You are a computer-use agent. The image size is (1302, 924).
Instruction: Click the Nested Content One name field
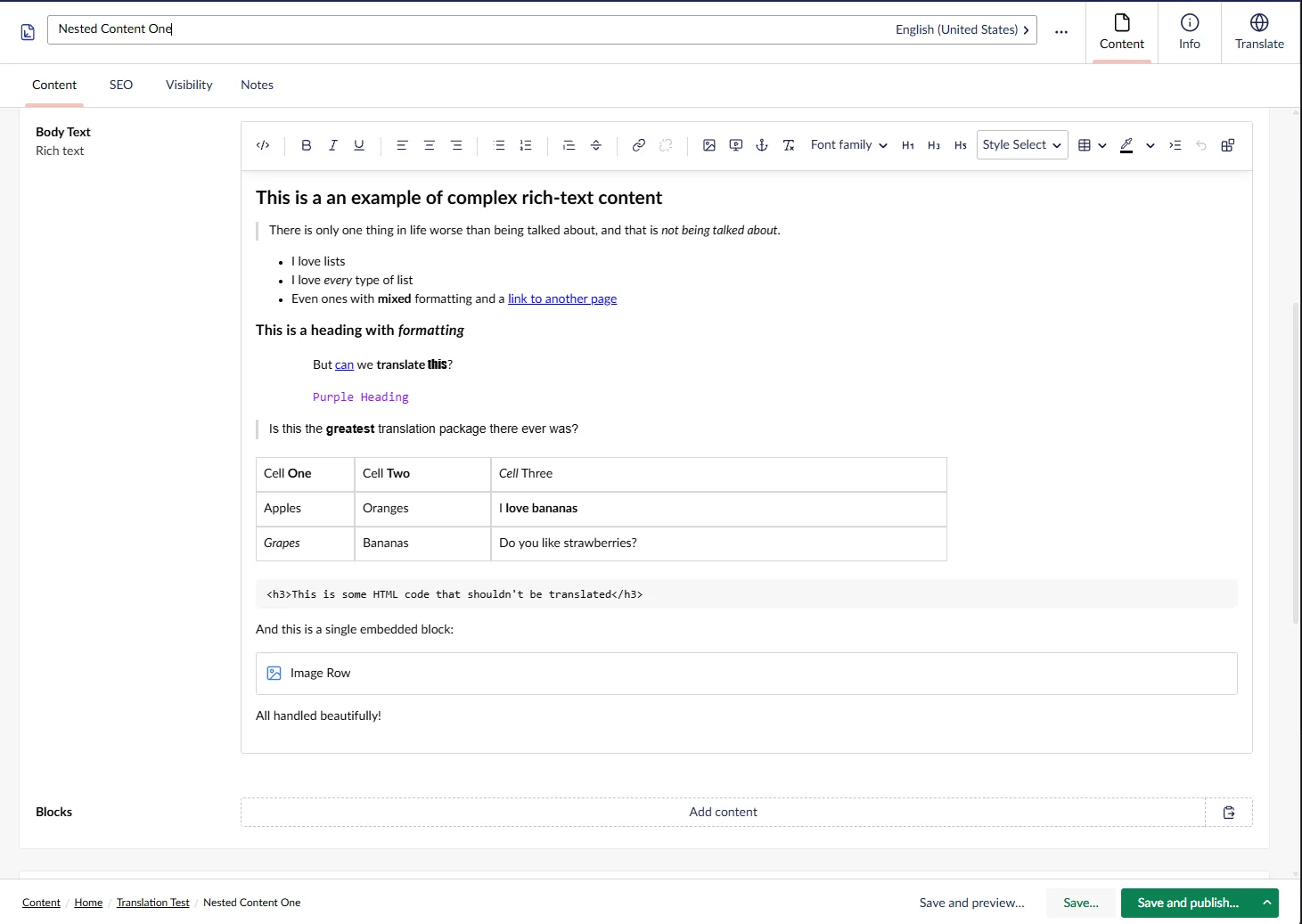click(470, 29)
